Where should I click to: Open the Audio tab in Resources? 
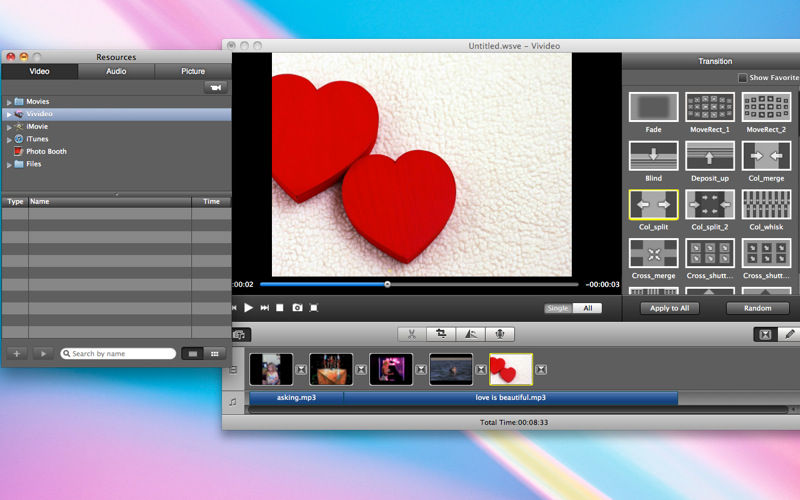pyautogui.click(x=116, y=71)
